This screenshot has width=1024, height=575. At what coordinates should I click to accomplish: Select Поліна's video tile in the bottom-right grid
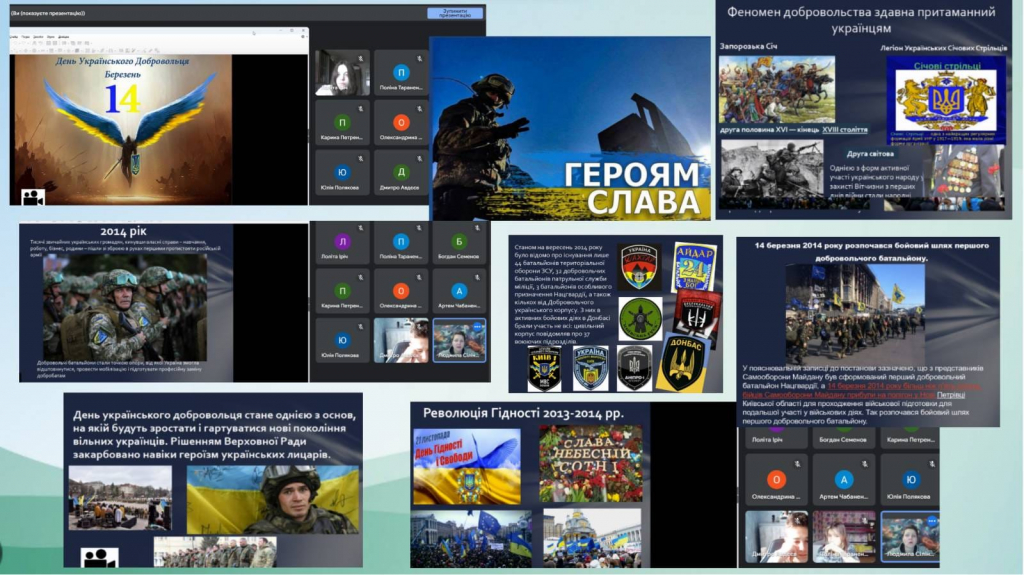click(x=844, y=536)
